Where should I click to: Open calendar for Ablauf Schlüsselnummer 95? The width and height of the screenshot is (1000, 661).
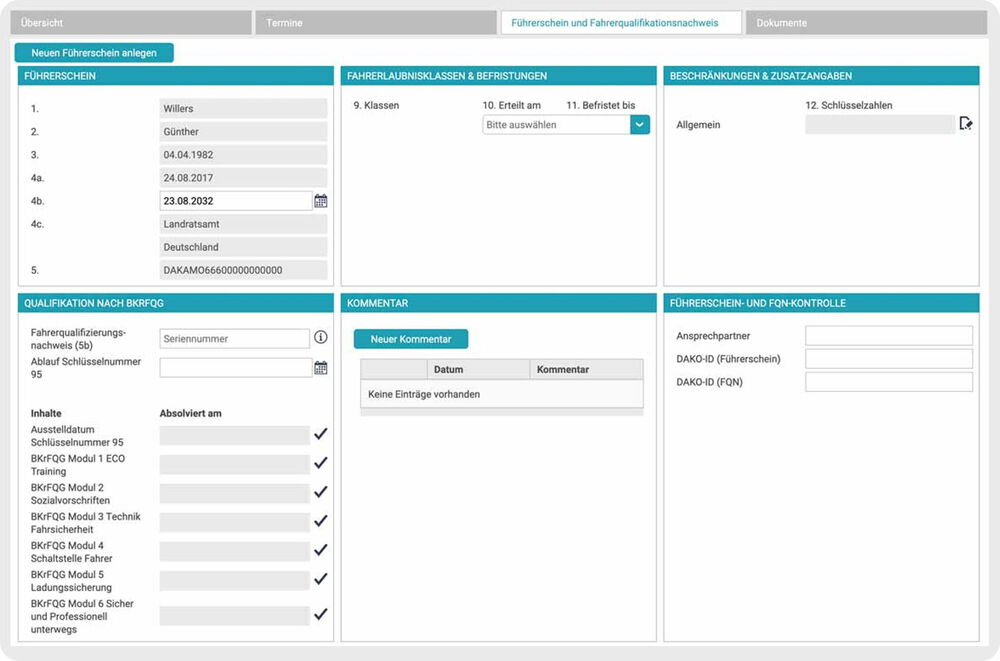pos(321,368)
